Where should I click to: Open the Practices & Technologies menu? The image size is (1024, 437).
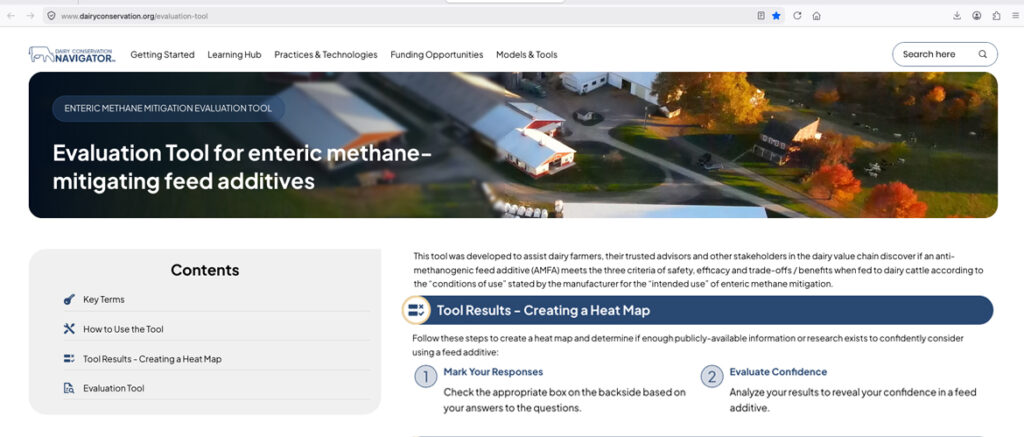click(x=326, y=55)
